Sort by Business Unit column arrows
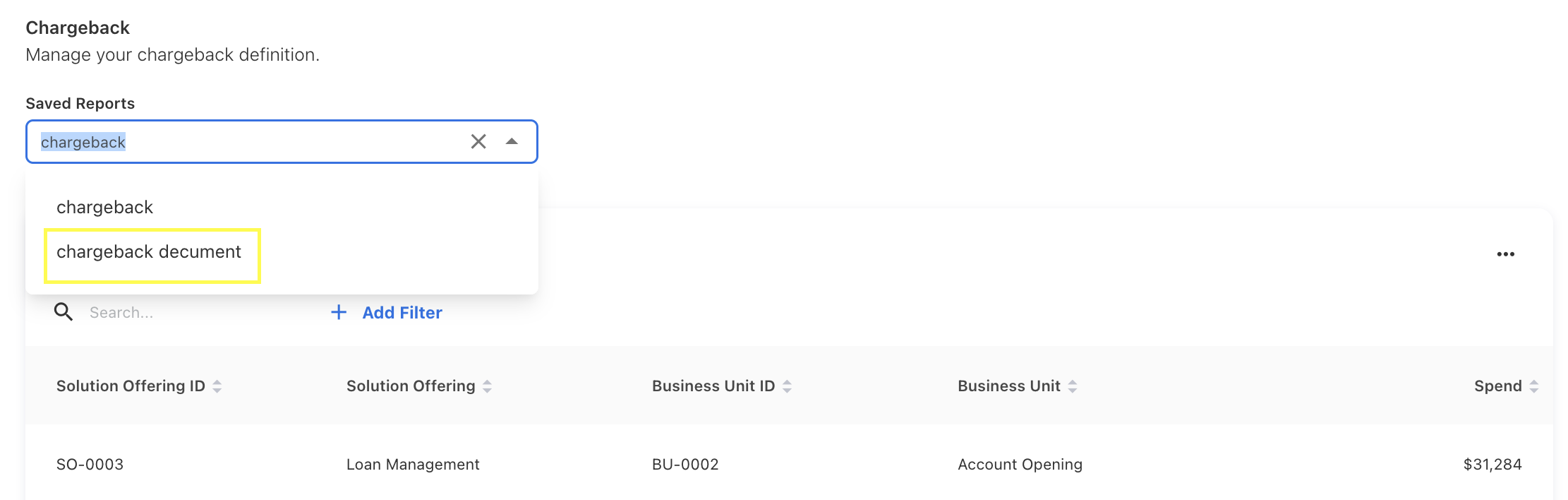The height and width of the screenshot is (500, 1568). pos(1073,386)
